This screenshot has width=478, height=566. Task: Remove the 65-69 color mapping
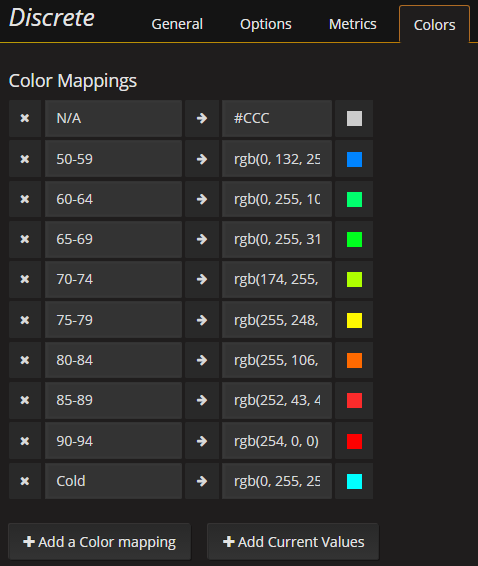25,239
